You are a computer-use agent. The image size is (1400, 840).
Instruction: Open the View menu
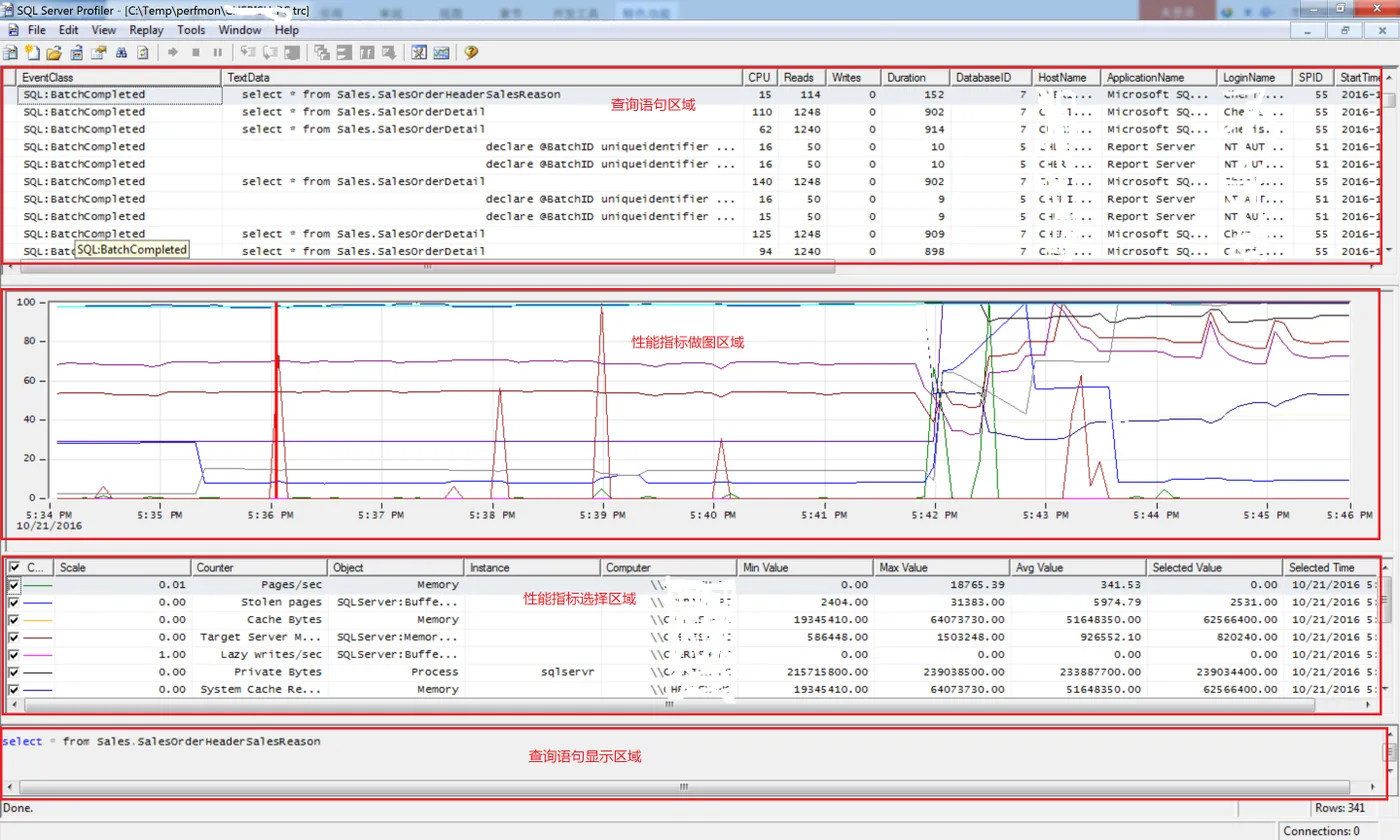[104, 30]
